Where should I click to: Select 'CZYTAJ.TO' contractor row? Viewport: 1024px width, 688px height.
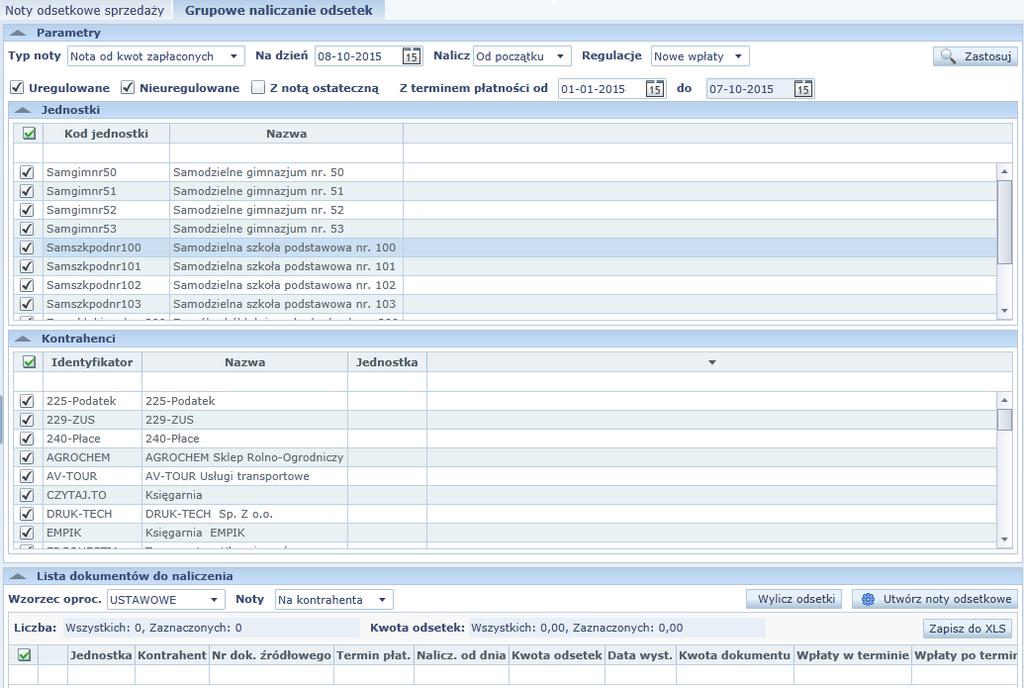505,495
